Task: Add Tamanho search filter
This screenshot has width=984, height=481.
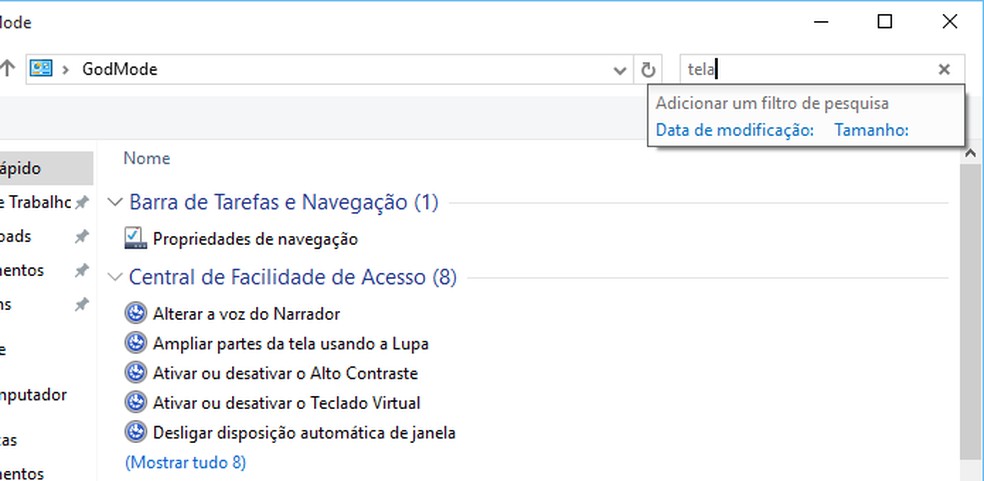Action: [872, 130]
